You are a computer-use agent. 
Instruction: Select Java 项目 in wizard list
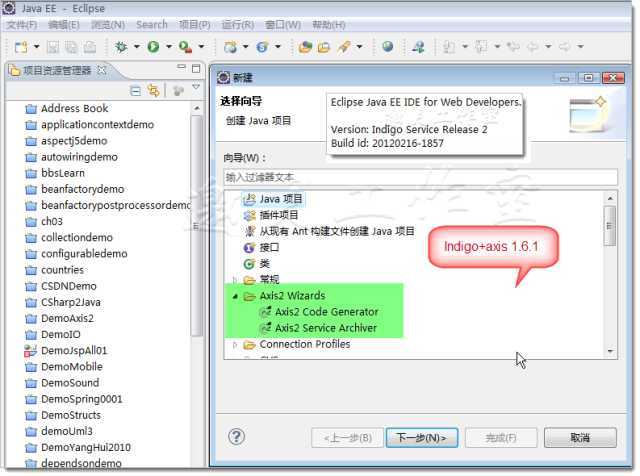click(x=273, y=199)
